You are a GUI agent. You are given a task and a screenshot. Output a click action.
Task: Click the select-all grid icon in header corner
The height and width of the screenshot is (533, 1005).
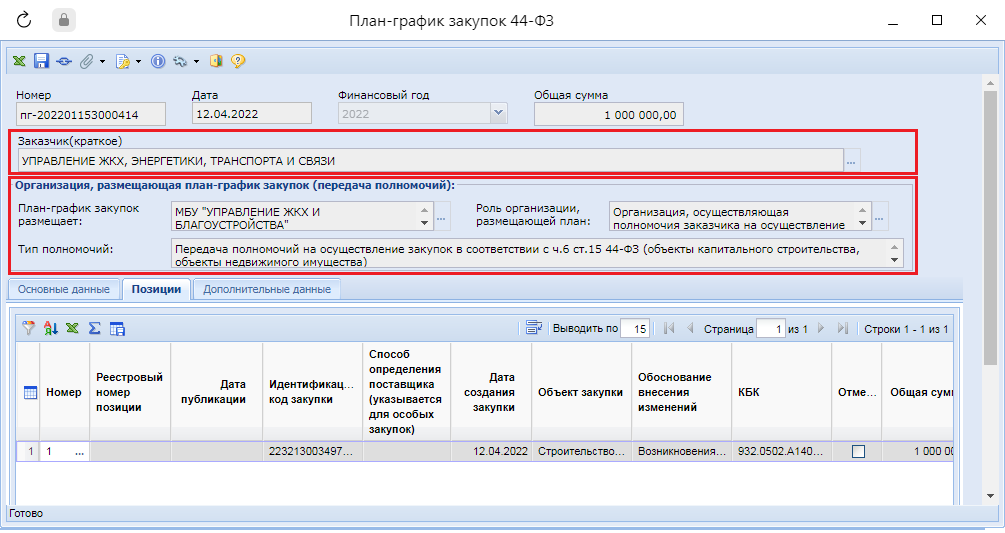click(x=29, y=393)
